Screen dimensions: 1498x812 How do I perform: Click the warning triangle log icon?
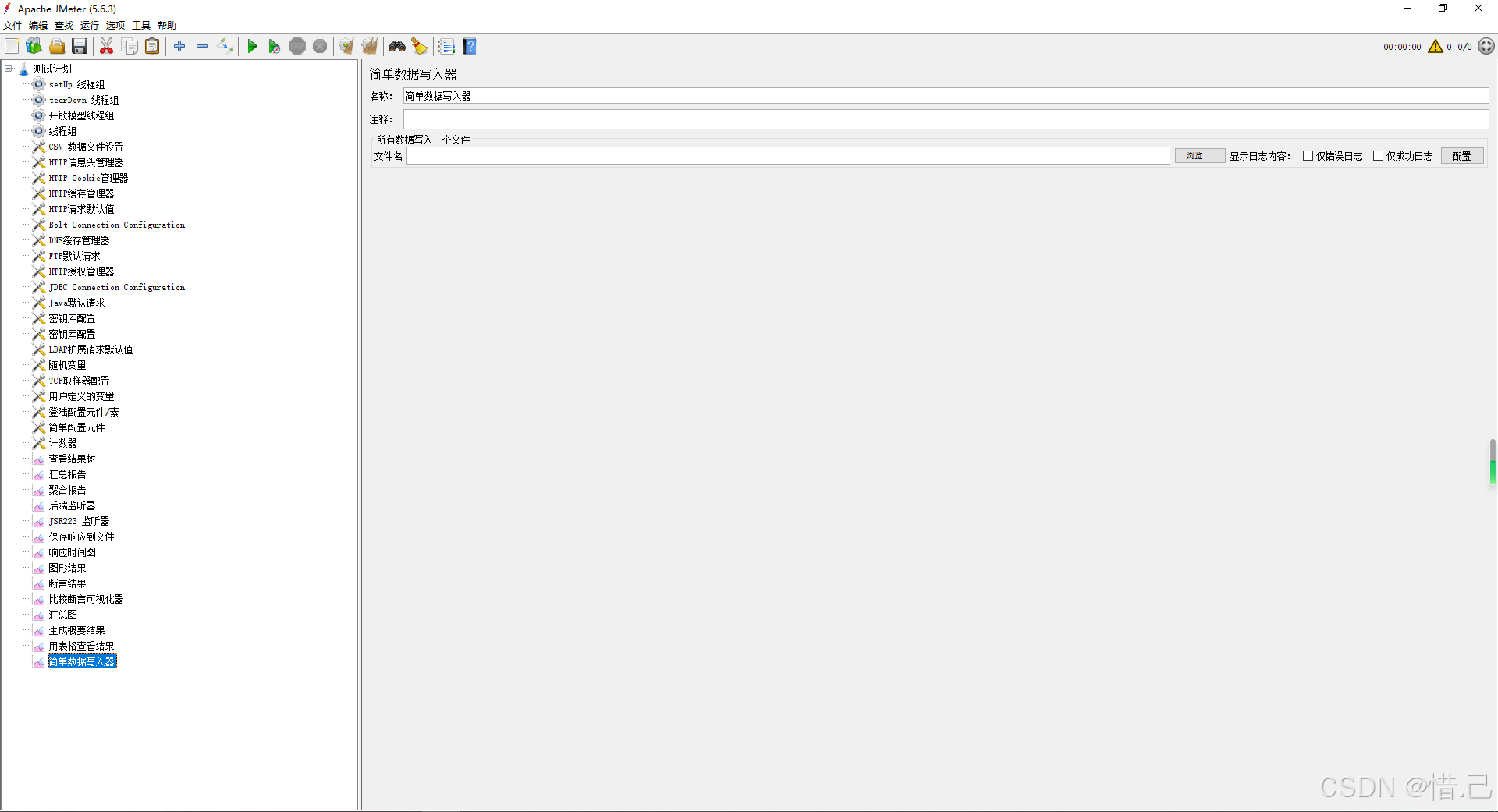pyautogui.click(x=1436, y=47)
